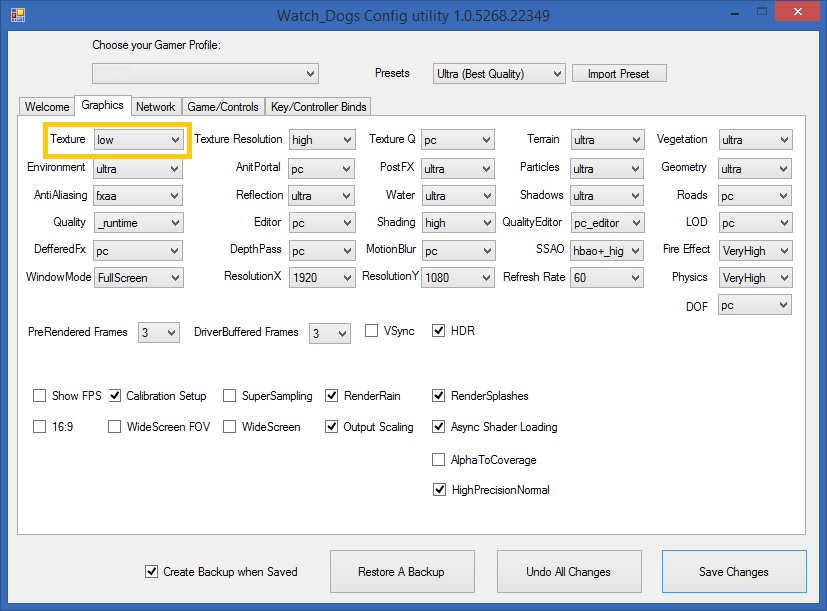This screenshot has height=611, width=827.
Task: Open the Texture Q dropdown
Action: pyautogui.click(x=458, y=140)
